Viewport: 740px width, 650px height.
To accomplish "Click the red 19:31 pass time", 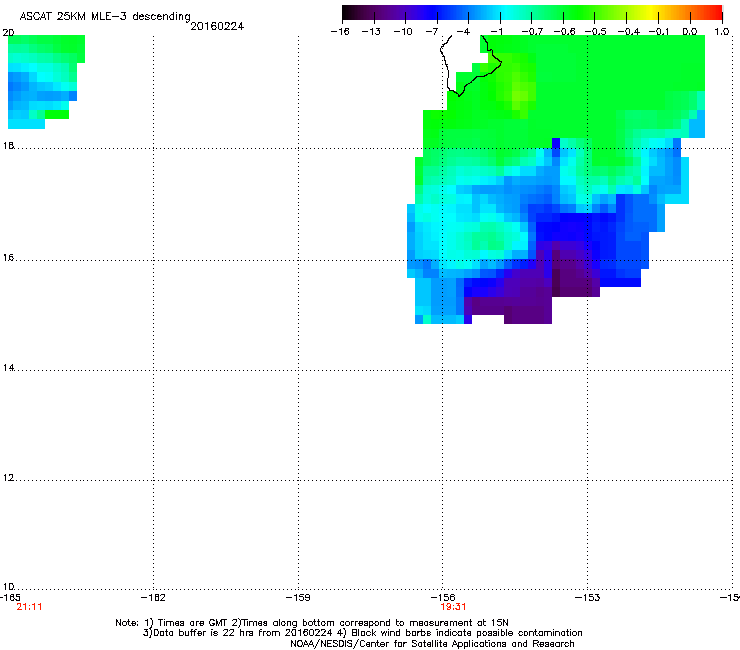I will pos(453,607).
